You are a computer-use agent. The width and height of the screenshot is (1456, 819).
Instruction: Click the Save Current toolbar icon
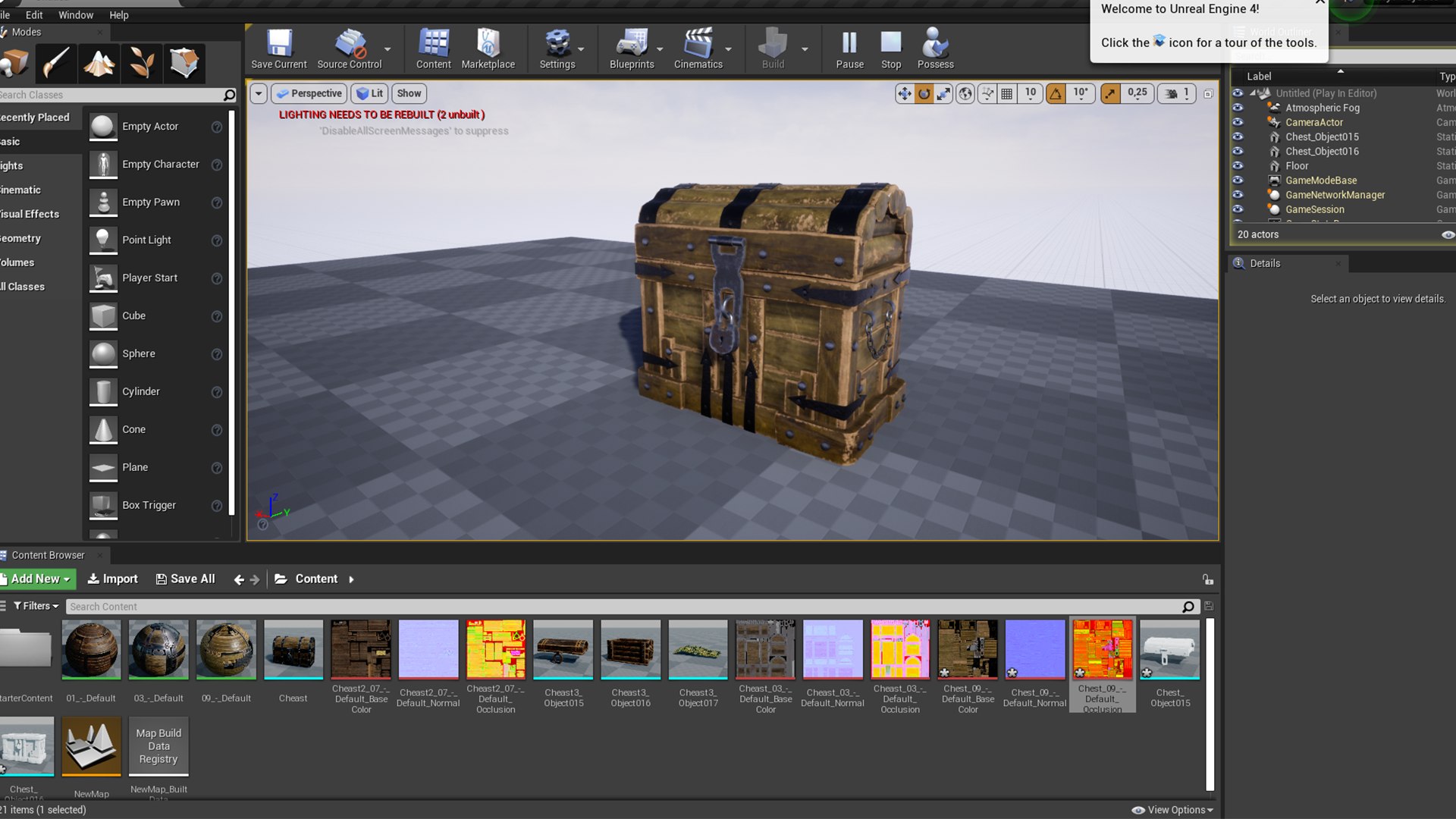click(x=279, y=49)
